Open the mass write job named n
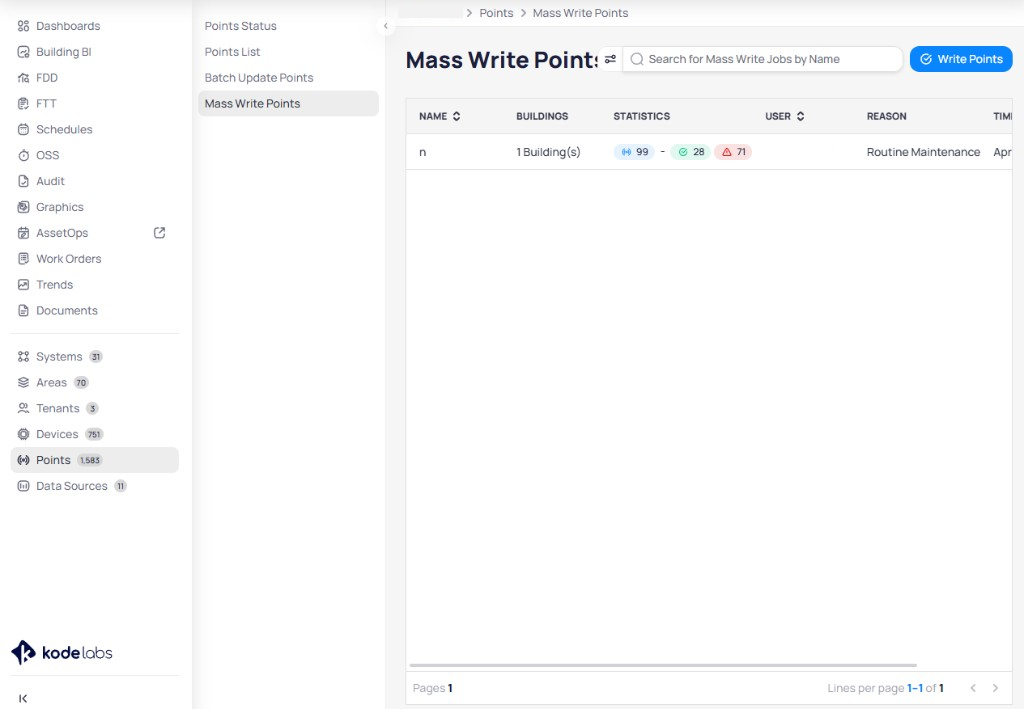The width and height of the screenshot is (1024, 709). pyautogui.click(x=423, y=152)
